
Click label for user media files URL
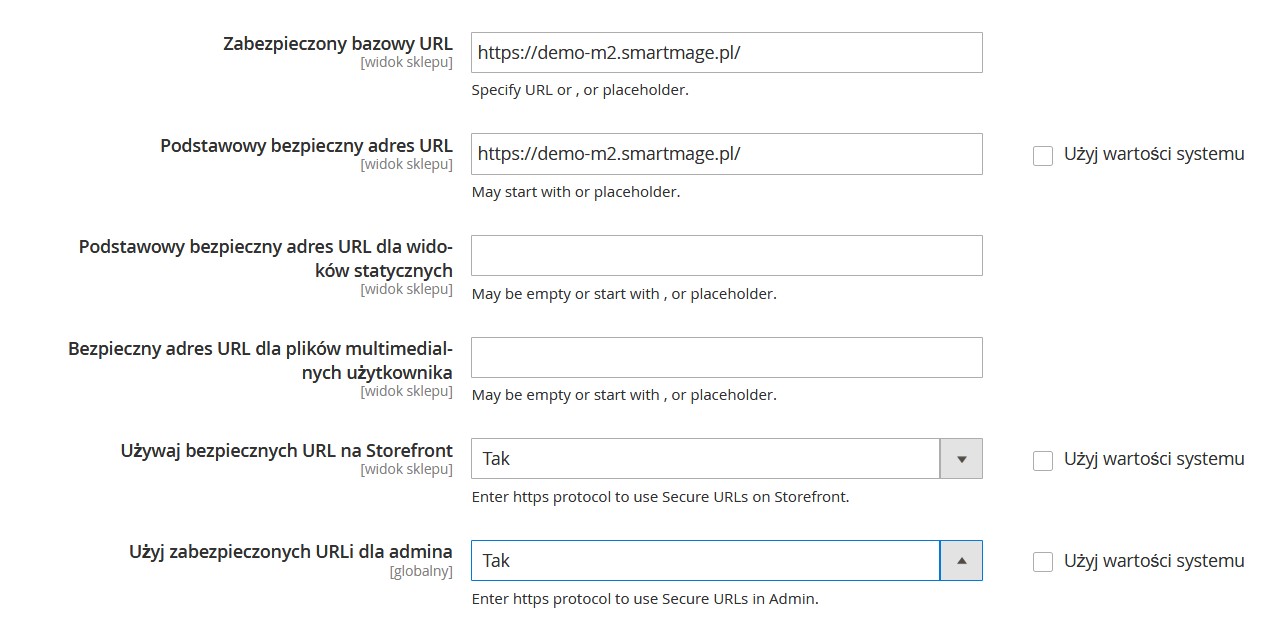[x=260, y=360]
